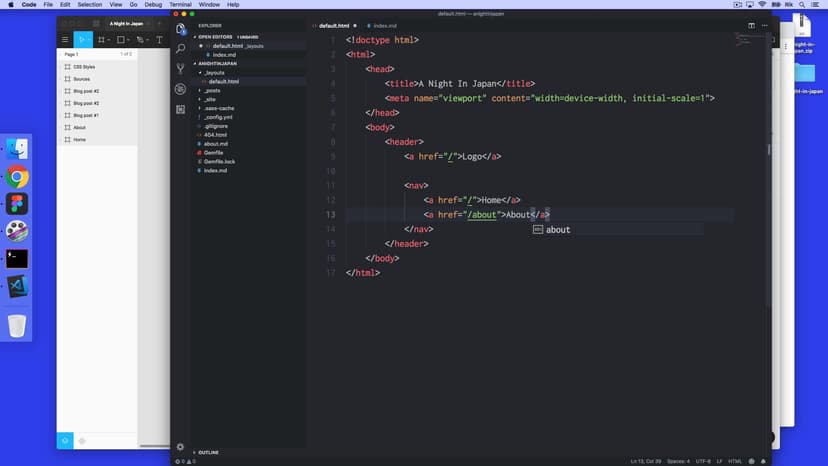Click the split editor icon
The image size is (828, 466).
coord(751,25)
